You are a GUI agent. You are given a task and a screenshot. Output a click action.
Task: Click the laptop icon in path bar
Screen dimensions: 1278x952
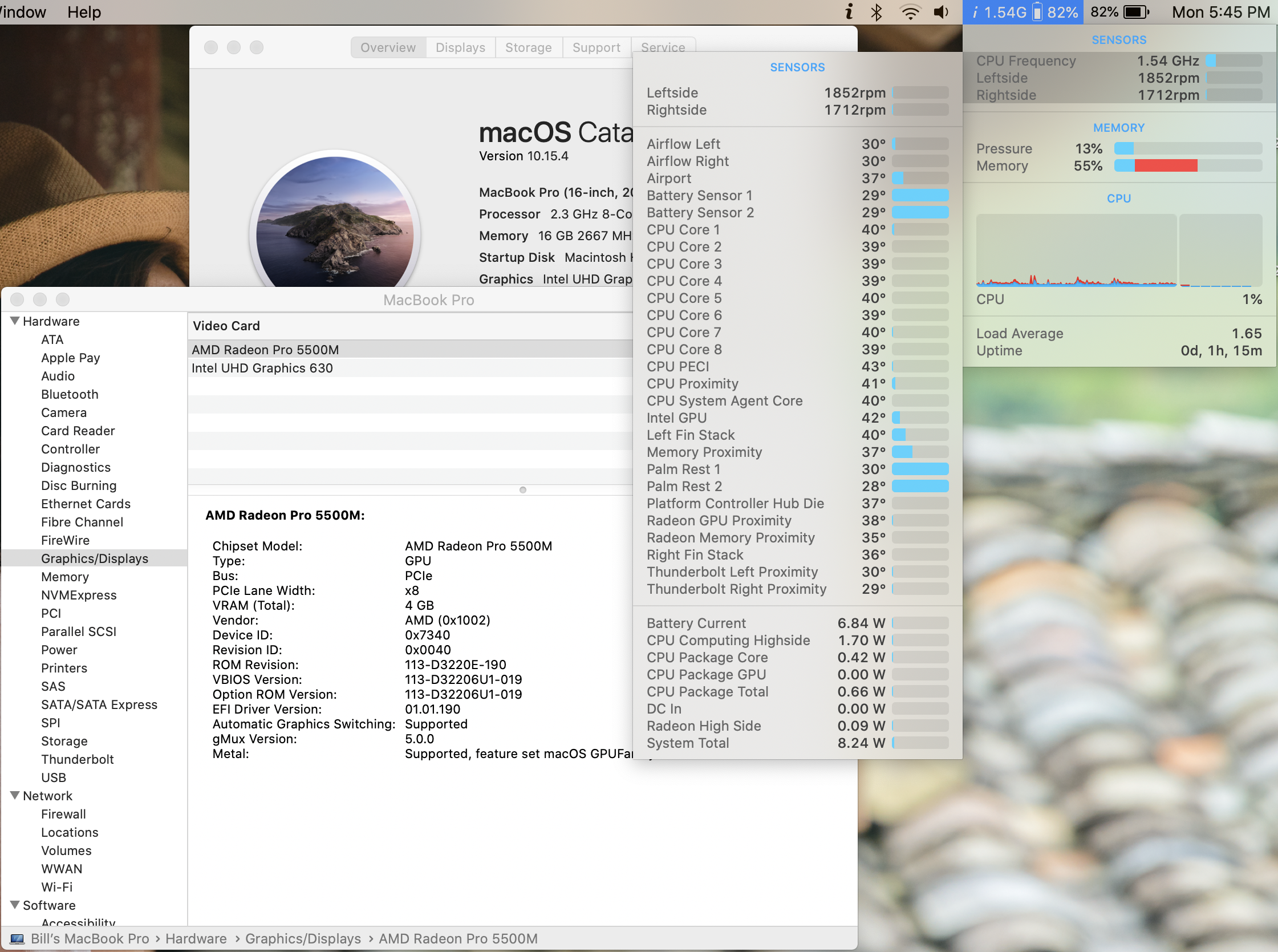tap(17, 939)
